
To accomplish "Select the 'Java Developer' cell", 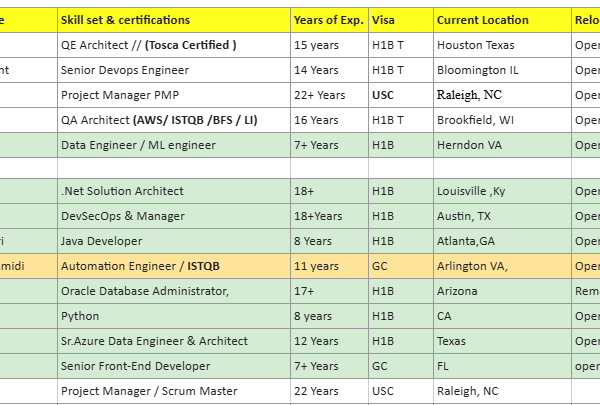I will (x=172, y=241).
